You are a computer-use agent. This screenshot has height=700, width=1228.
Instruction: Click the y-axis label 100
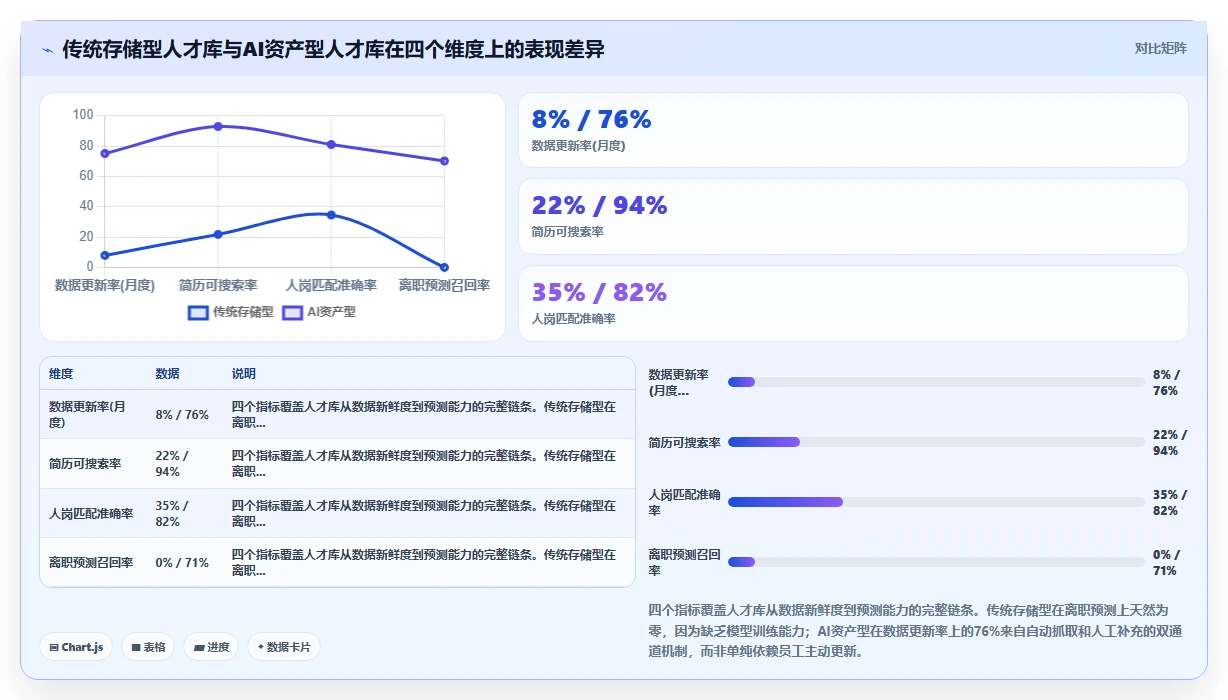(x=83, y=115)
